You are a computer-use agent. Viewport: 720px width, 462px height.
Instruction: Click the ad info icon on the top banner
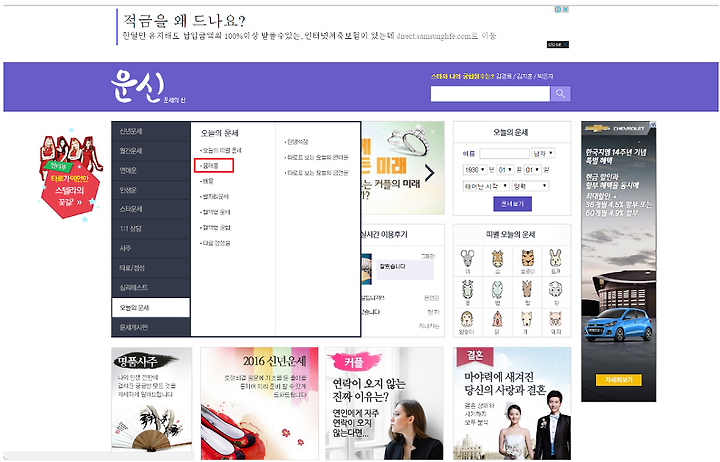tap(558, 9)
